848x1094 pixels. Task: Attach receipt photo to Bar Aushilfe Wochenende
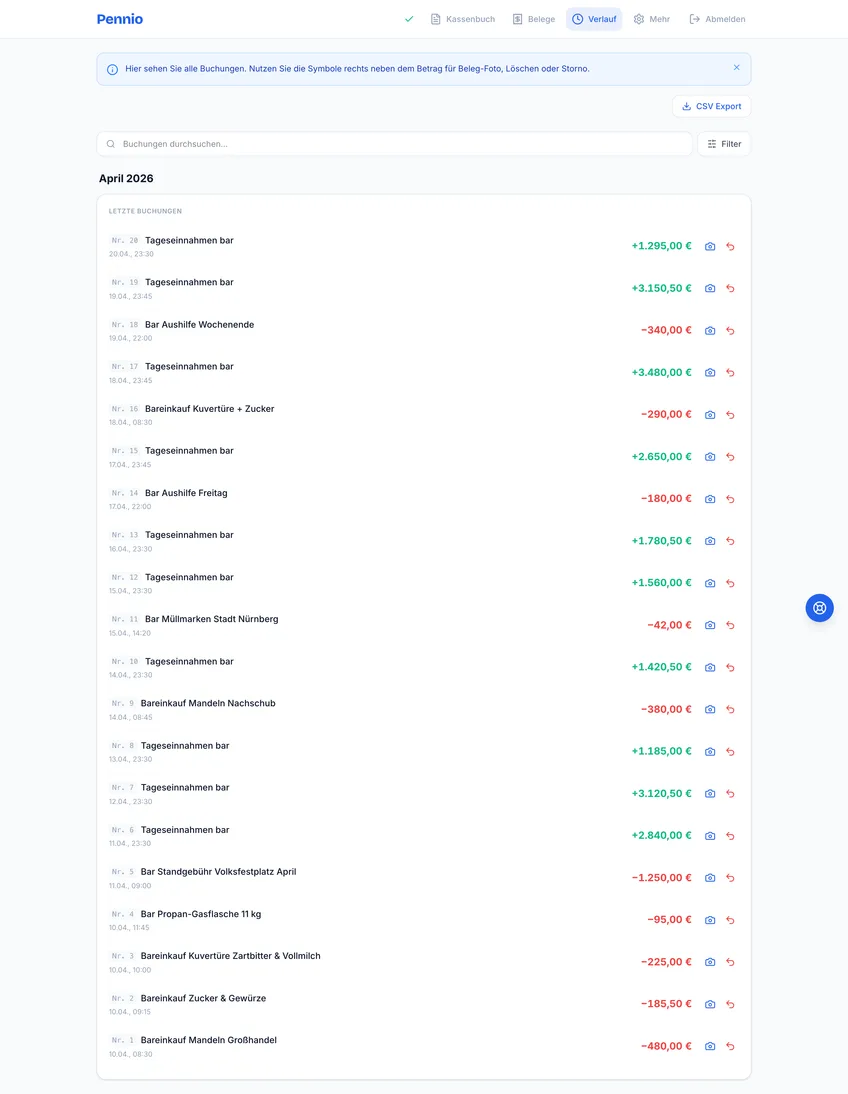point(710,331)
